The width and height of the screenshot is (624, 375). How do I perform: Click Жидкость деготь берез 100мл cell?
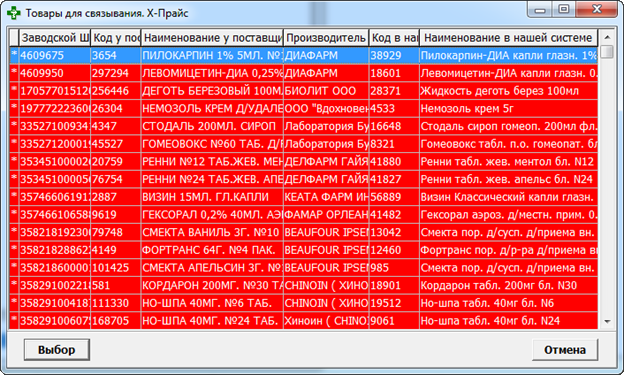point(509,91)
